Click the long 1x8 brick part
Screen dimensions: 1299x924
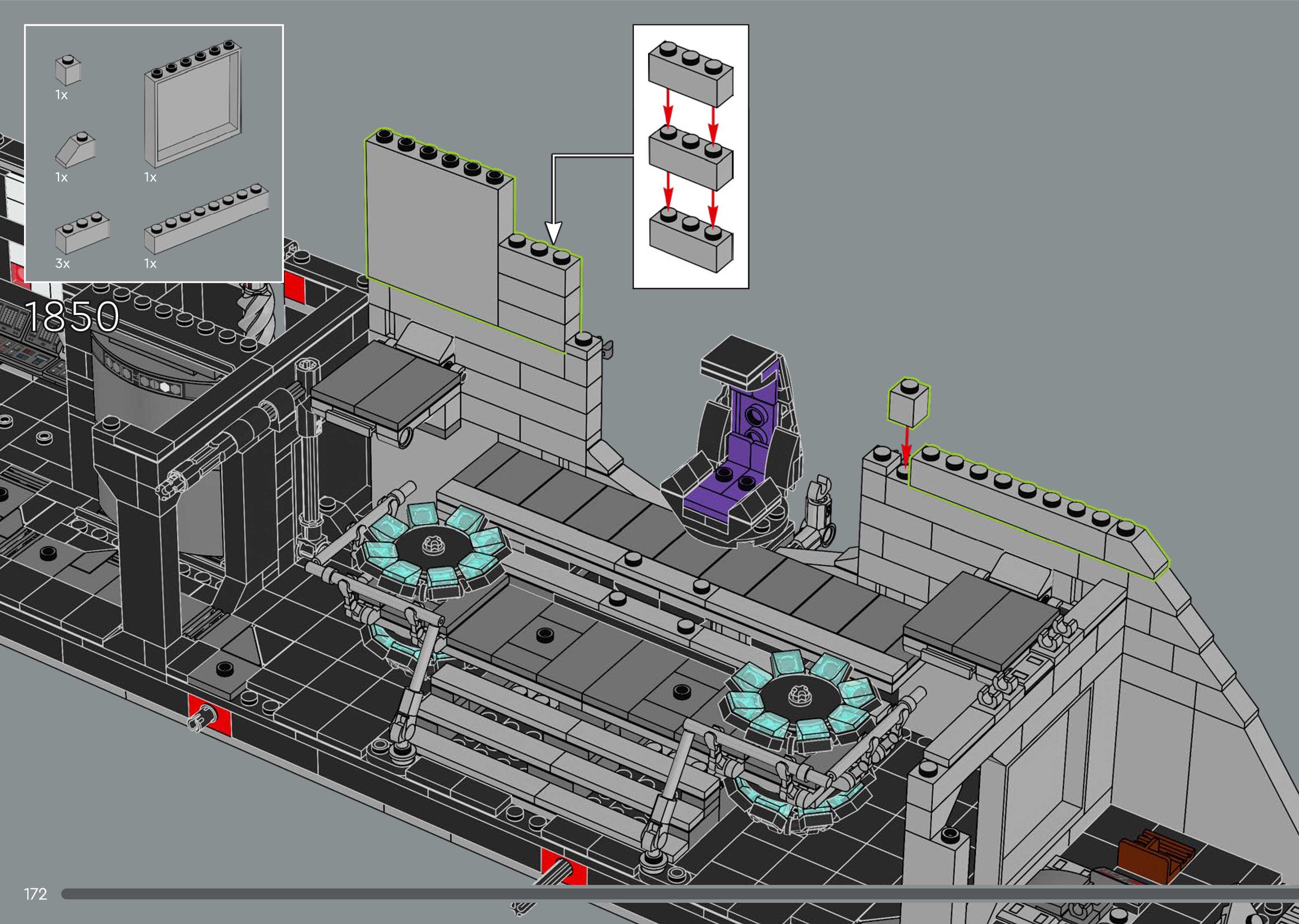pyautogui.click(x=206, y=219)
